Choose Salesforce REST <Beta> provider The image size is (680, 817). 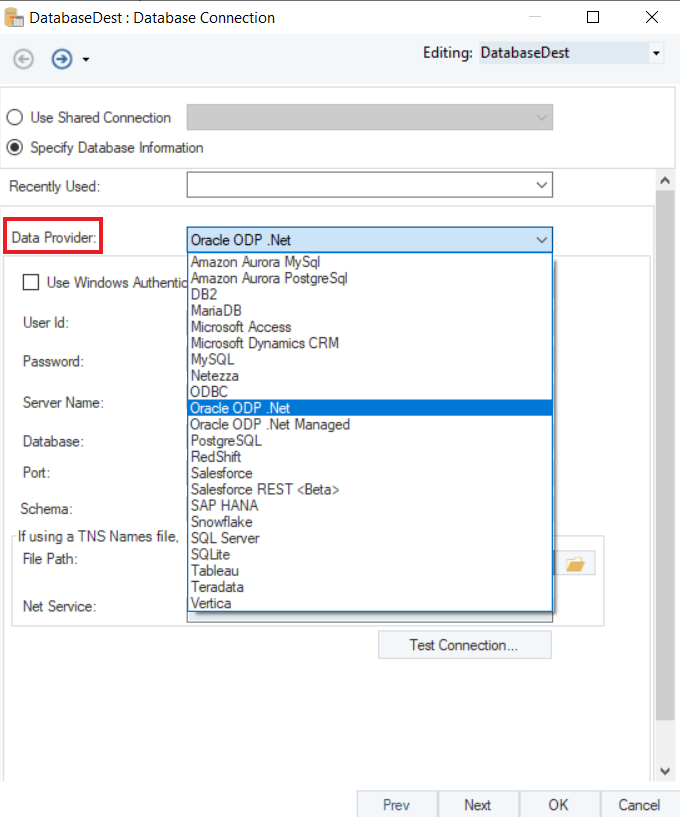[265, 489]
